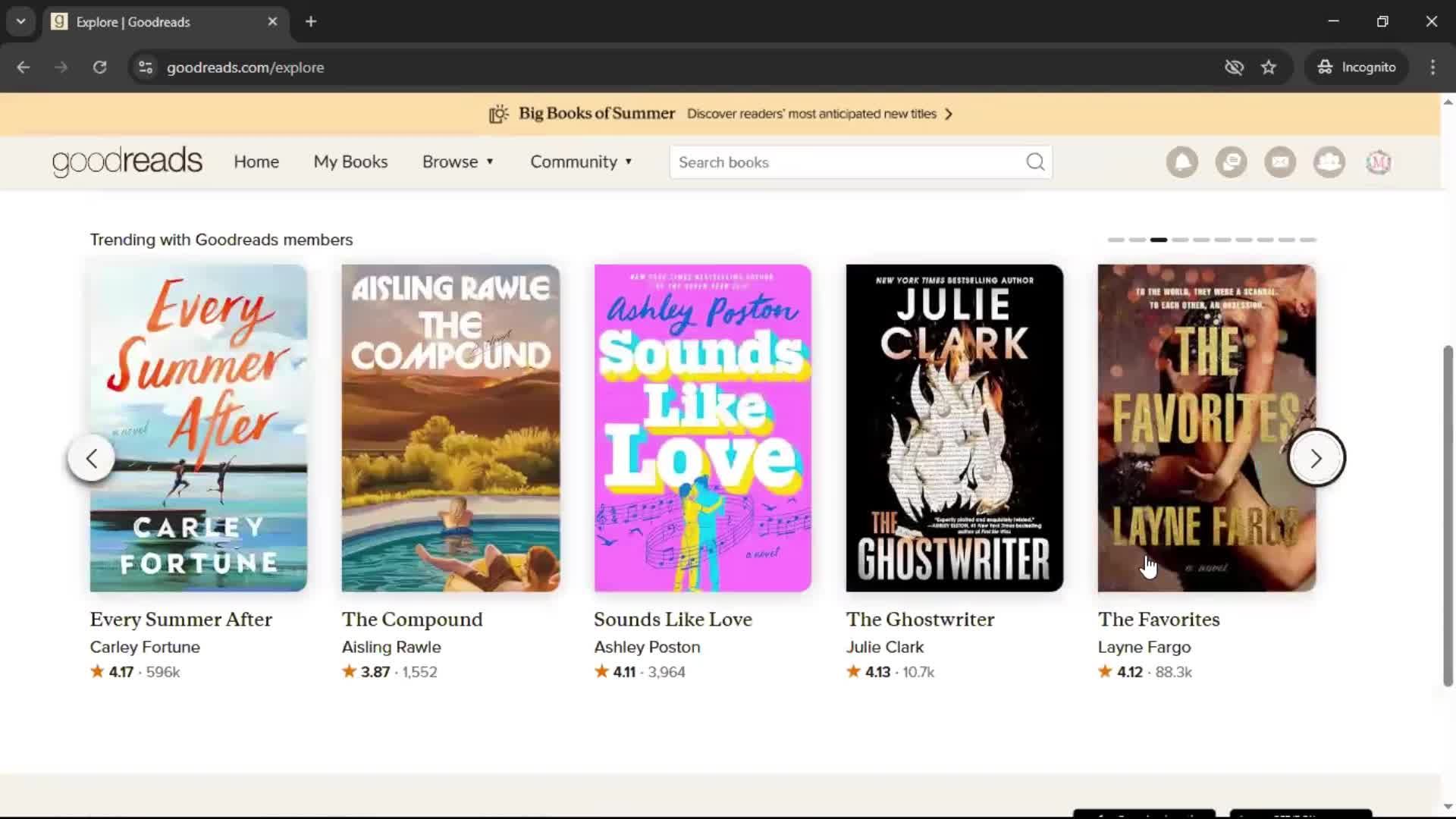Click the banner's right chevron arrow
The image size is (1456, 819).
click(x=948, y=114)
